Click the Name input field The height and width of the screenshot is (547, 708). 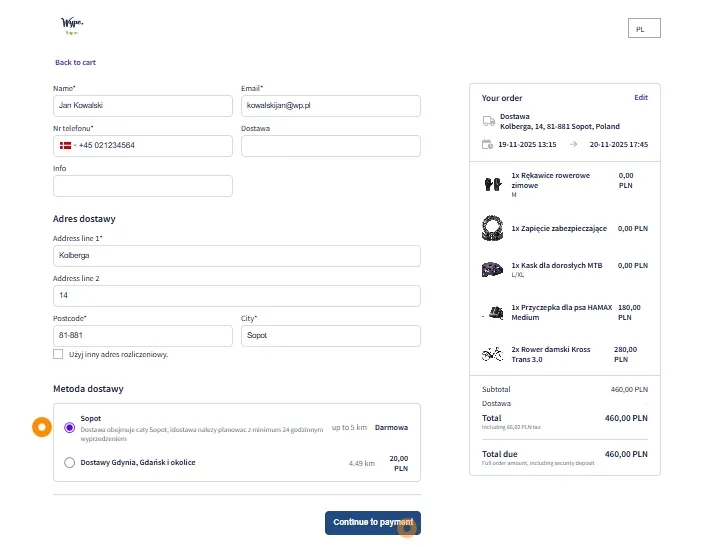tap(142, 105)
